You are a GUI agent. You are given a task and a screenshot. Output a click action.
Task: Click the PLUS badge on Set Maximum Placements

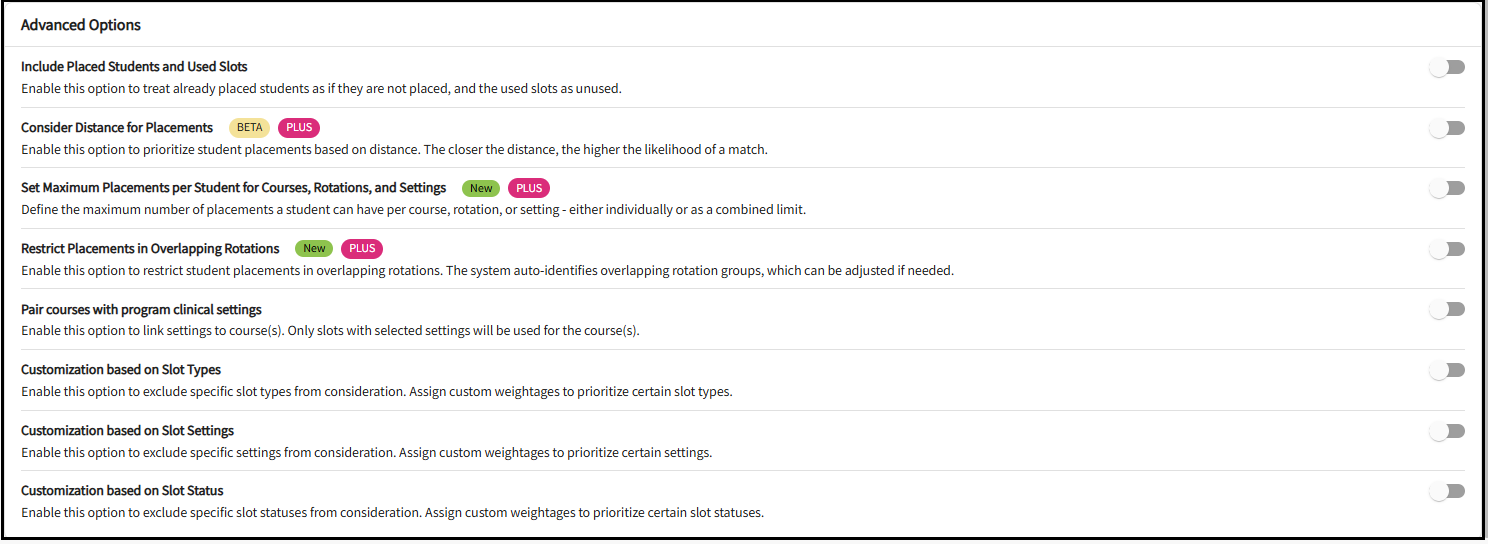click(529, 188)
